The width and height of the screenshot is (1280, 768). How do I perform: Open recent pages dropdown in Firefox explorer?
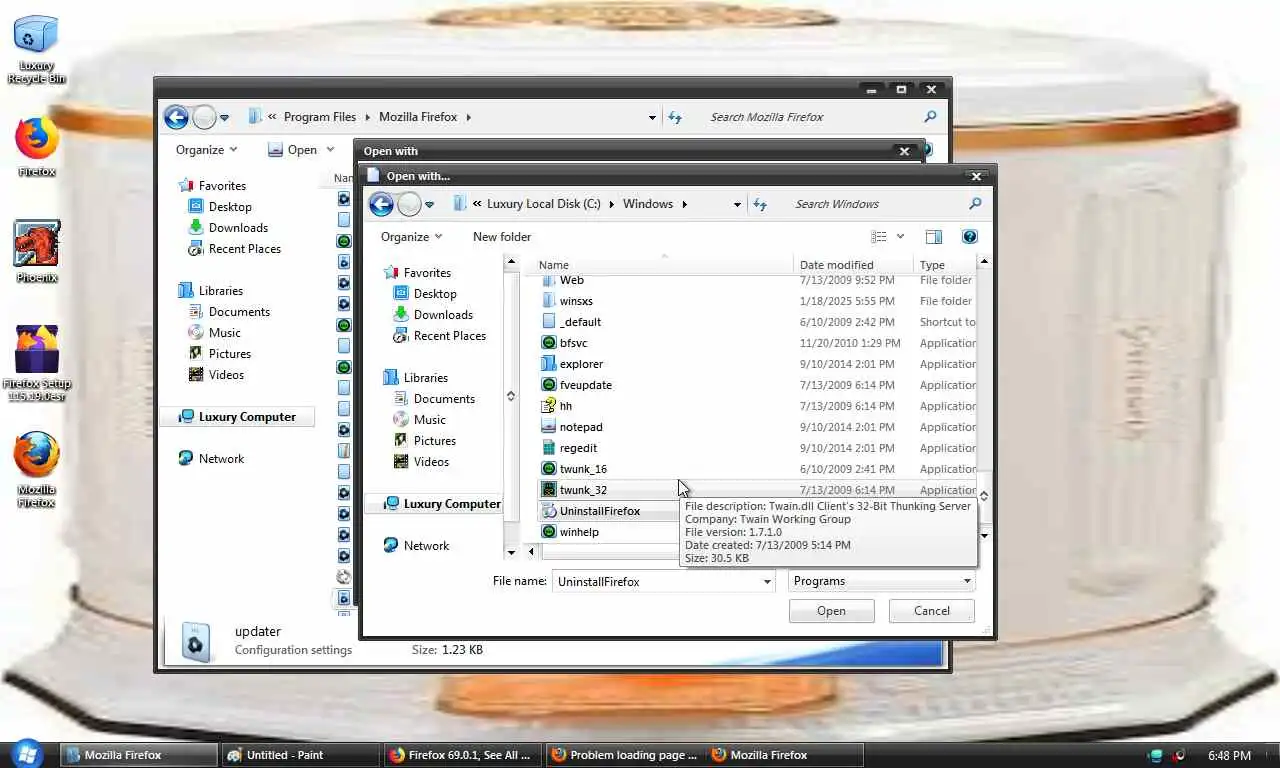[x=224, y=117]
